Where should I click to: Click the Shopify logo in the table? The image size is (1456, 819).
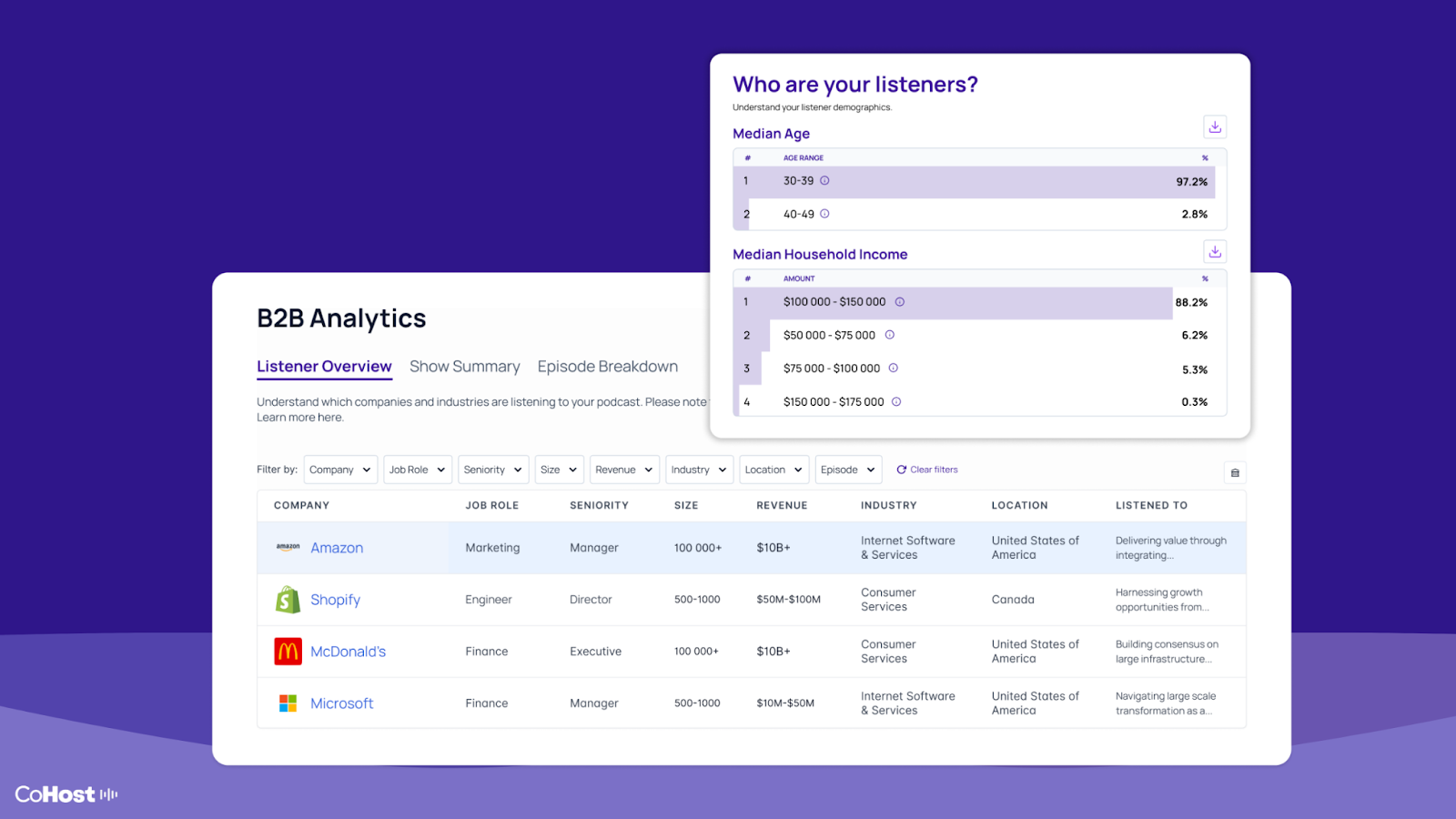[x=288, y=600]
